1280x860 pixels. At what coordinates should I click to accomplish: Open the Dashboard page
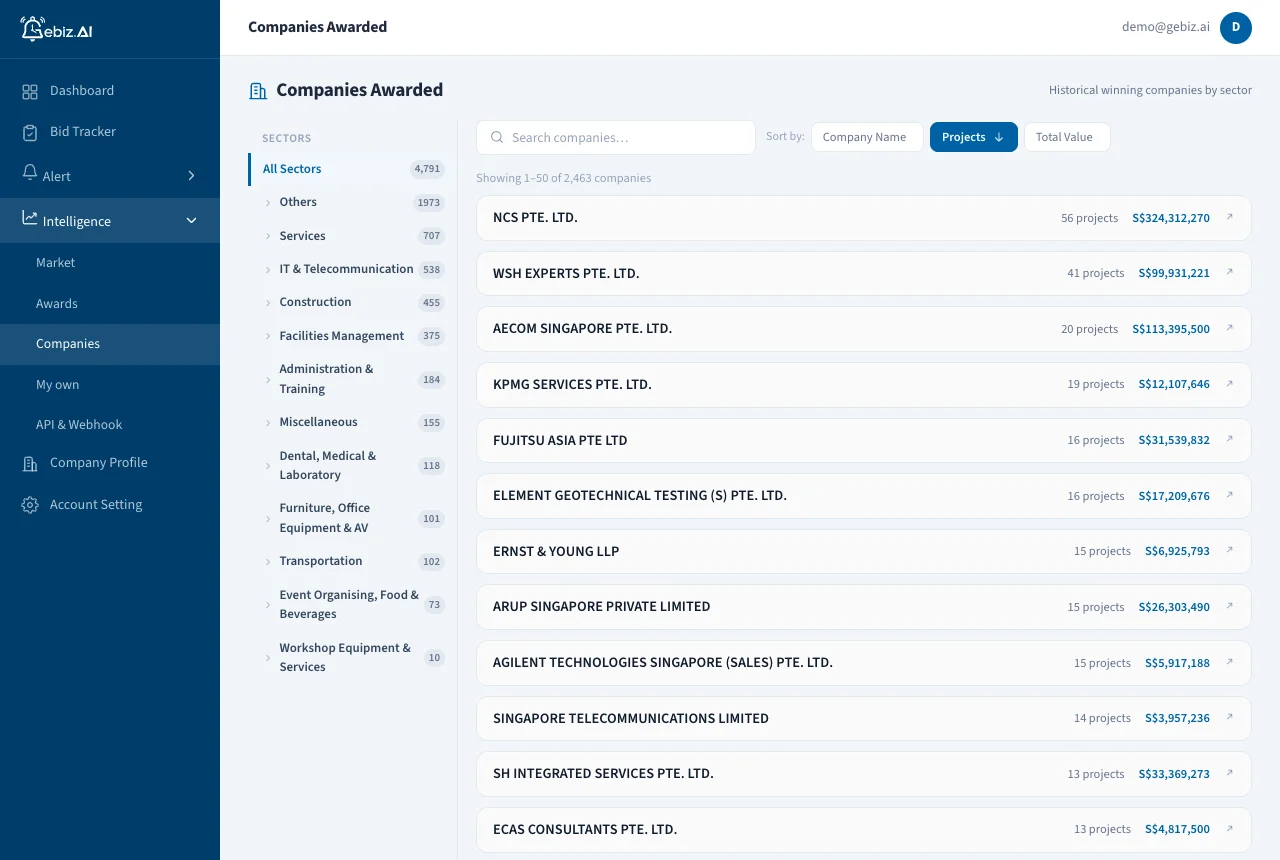pyautogui.click(x=110, y=91)
